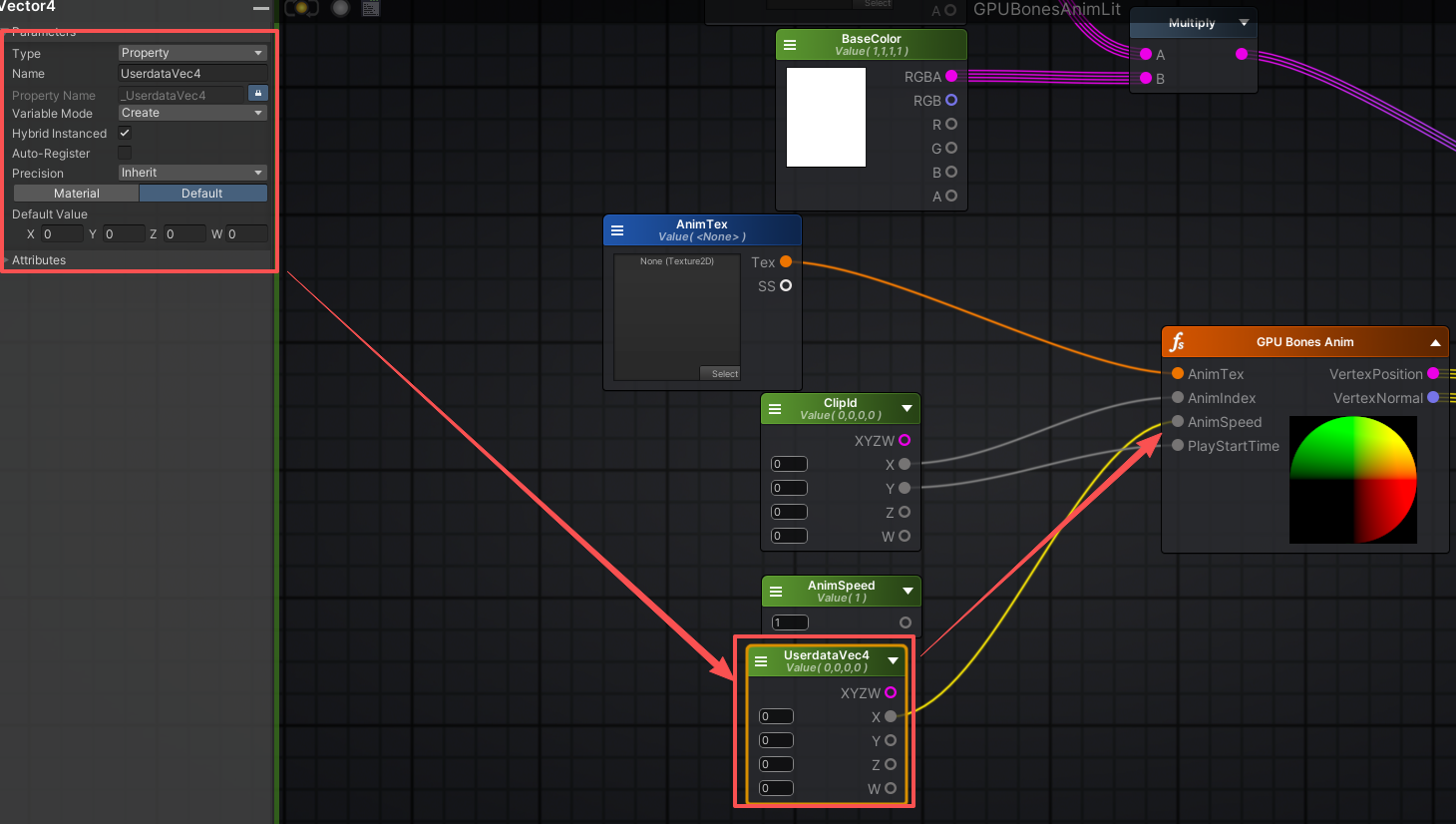
Task: Click the ClipId node hamburger icon
Action: (775, 409)
